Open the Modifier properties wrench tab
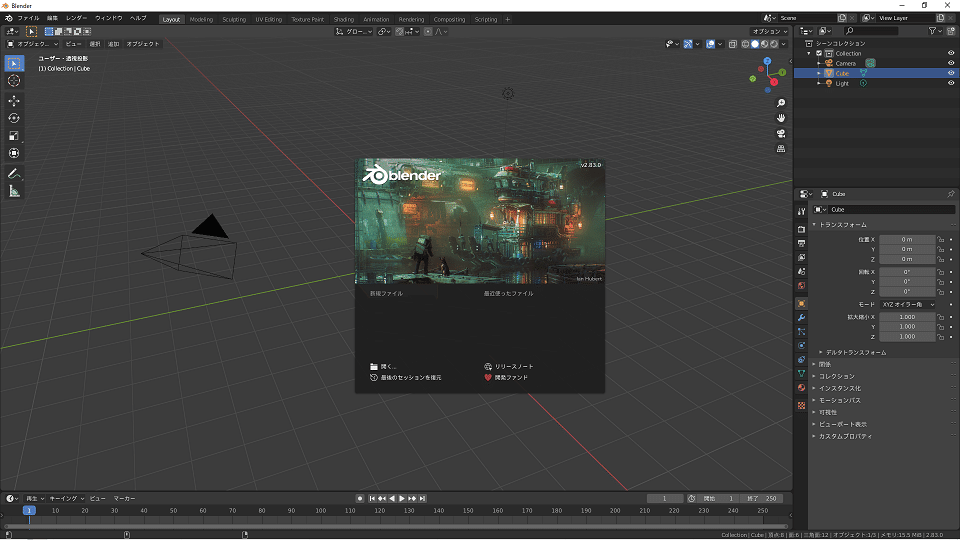The image size is (960, 540). coord(801,317)
